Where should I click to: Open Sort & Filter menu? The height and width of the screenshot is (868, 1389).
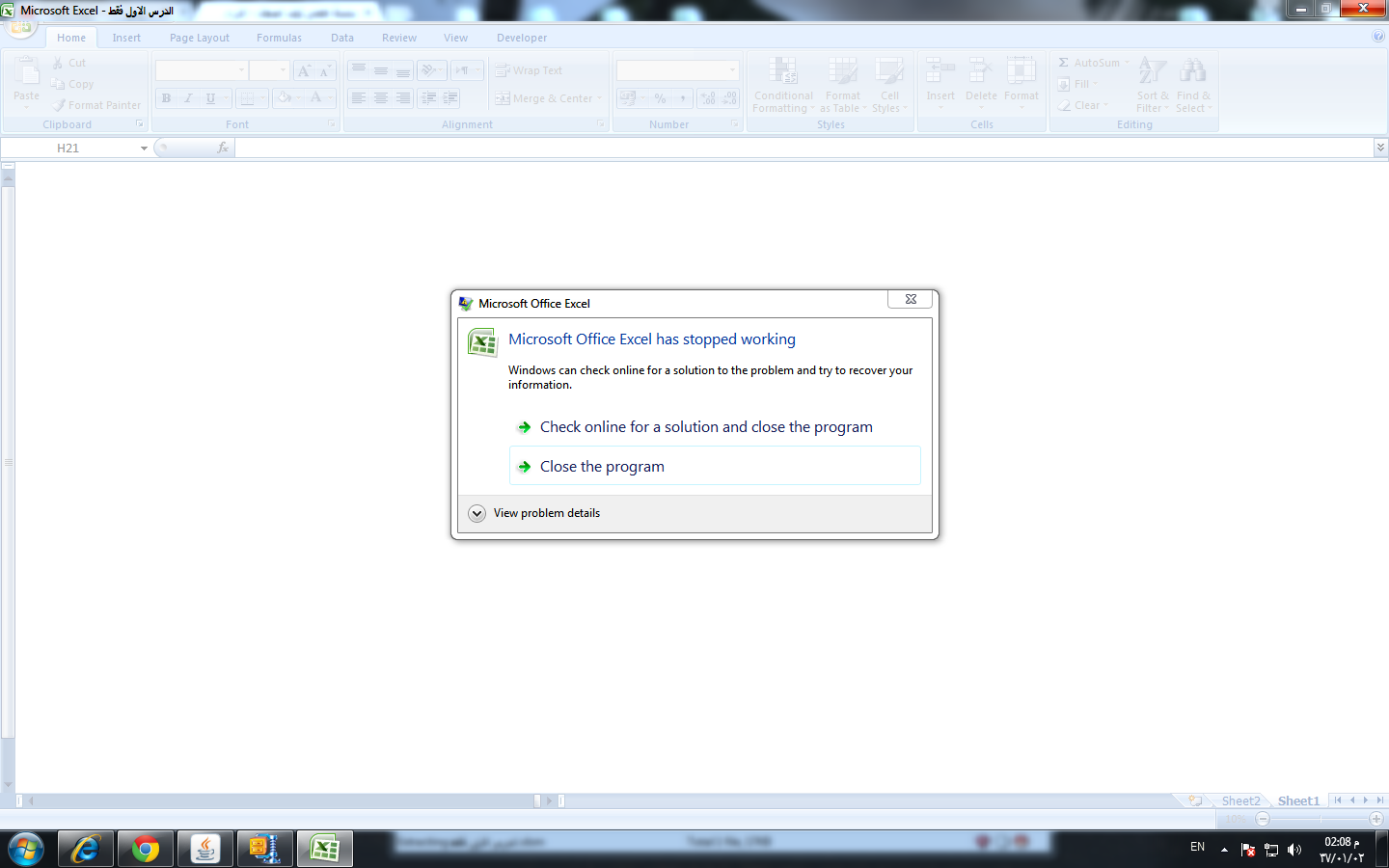(1153, 85)
